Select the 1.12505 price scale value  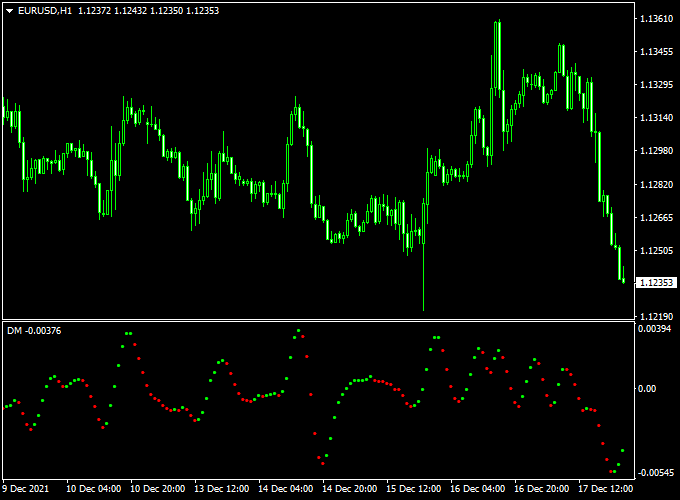(657, 251)
